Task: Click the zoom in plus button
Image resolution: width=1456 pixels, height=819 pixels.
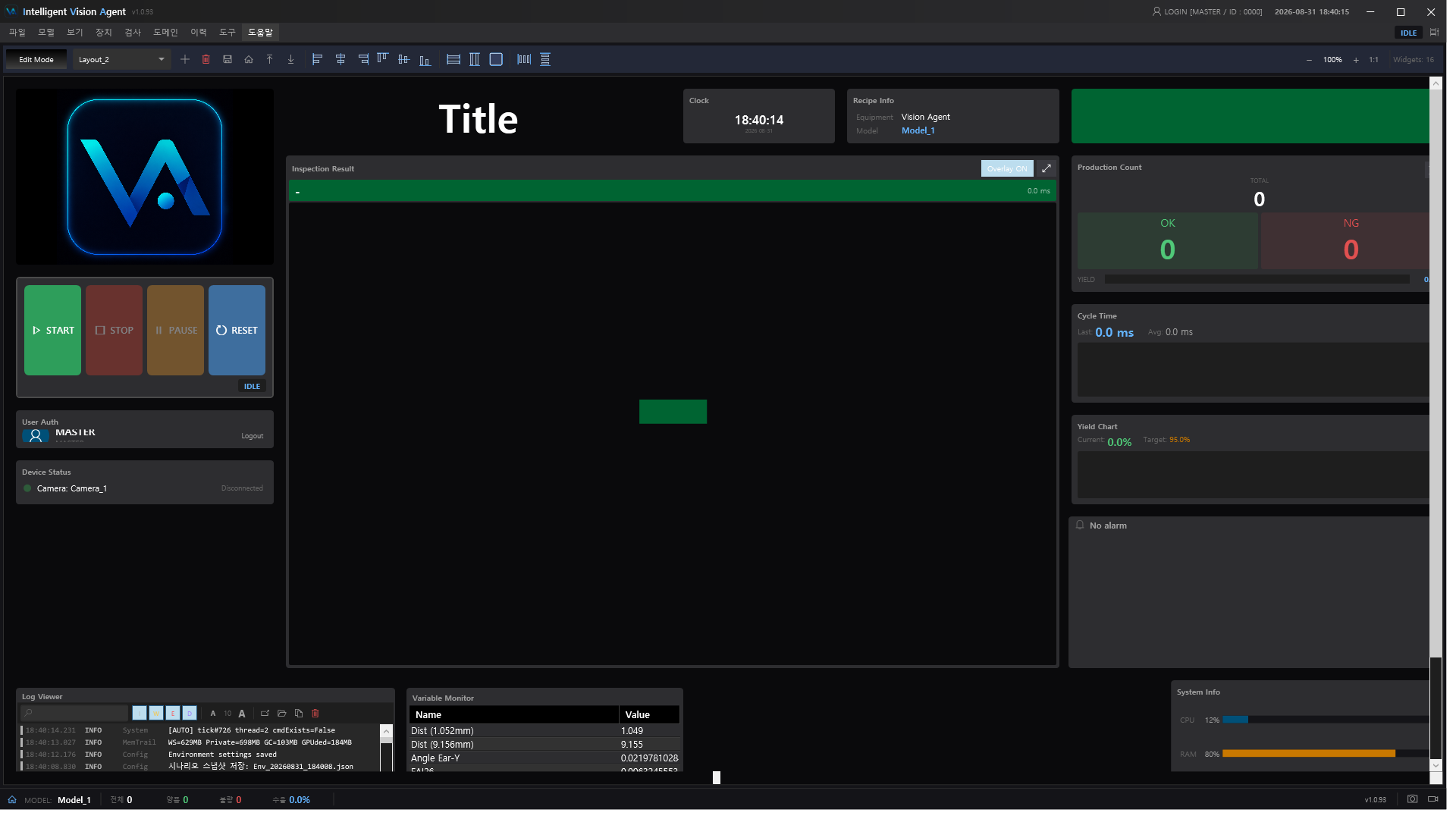Action: [1356, 61]
